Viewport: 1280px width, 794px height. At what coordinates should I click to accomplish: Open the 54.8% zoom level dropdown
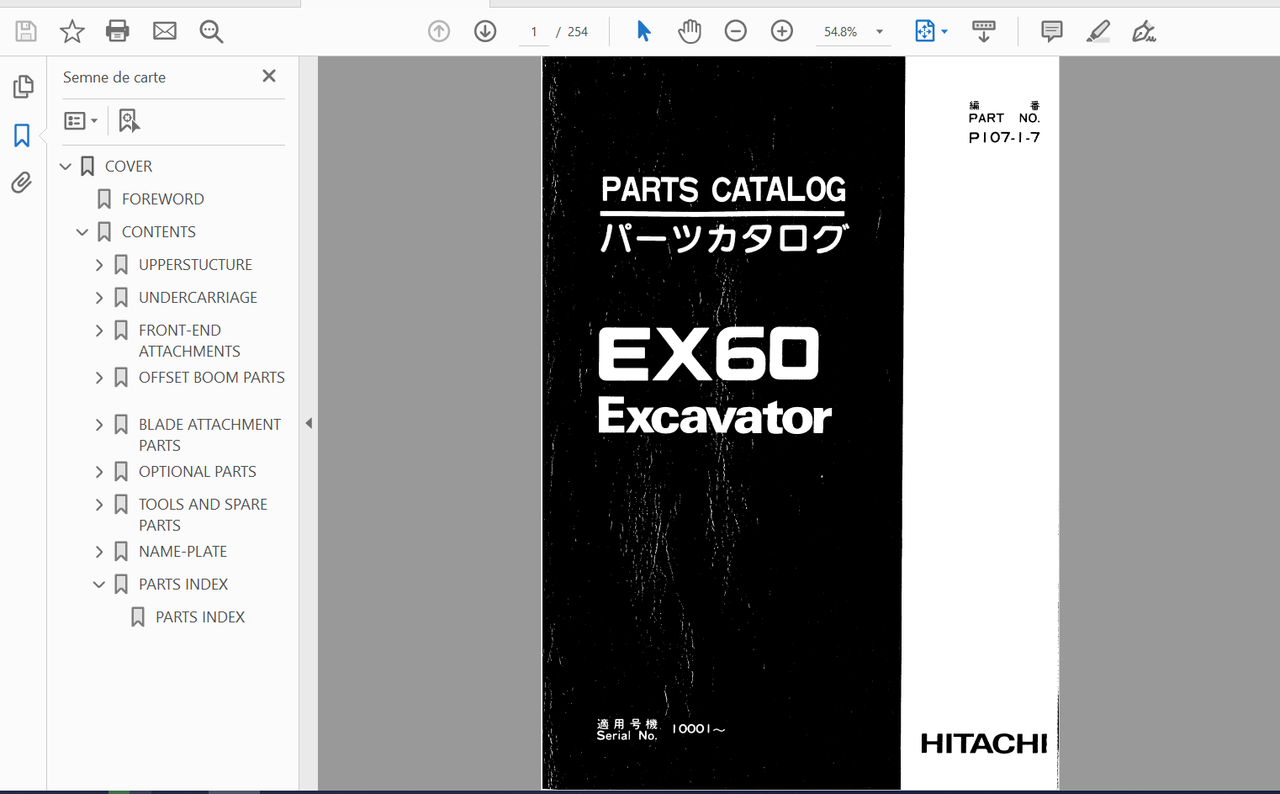pos(853,31)
